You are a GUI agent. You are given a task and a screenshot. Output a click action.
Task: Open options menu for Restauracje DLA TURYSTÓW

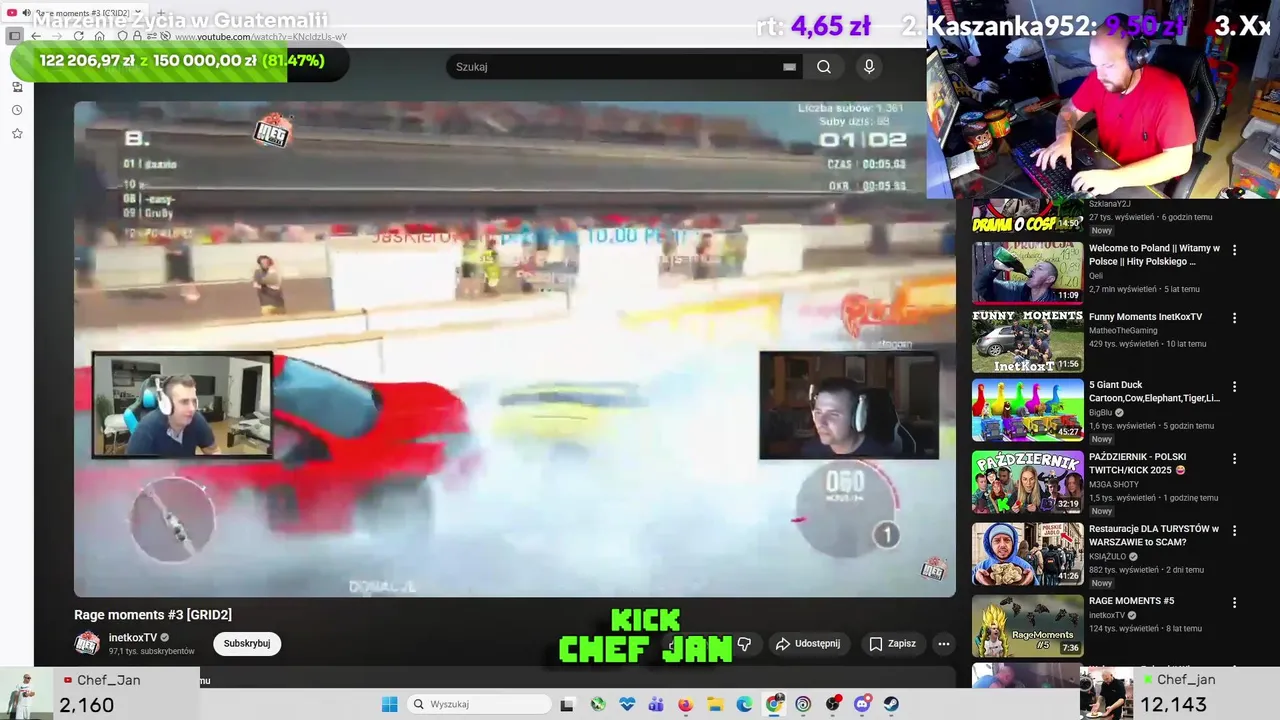(x=1234, y=530)
